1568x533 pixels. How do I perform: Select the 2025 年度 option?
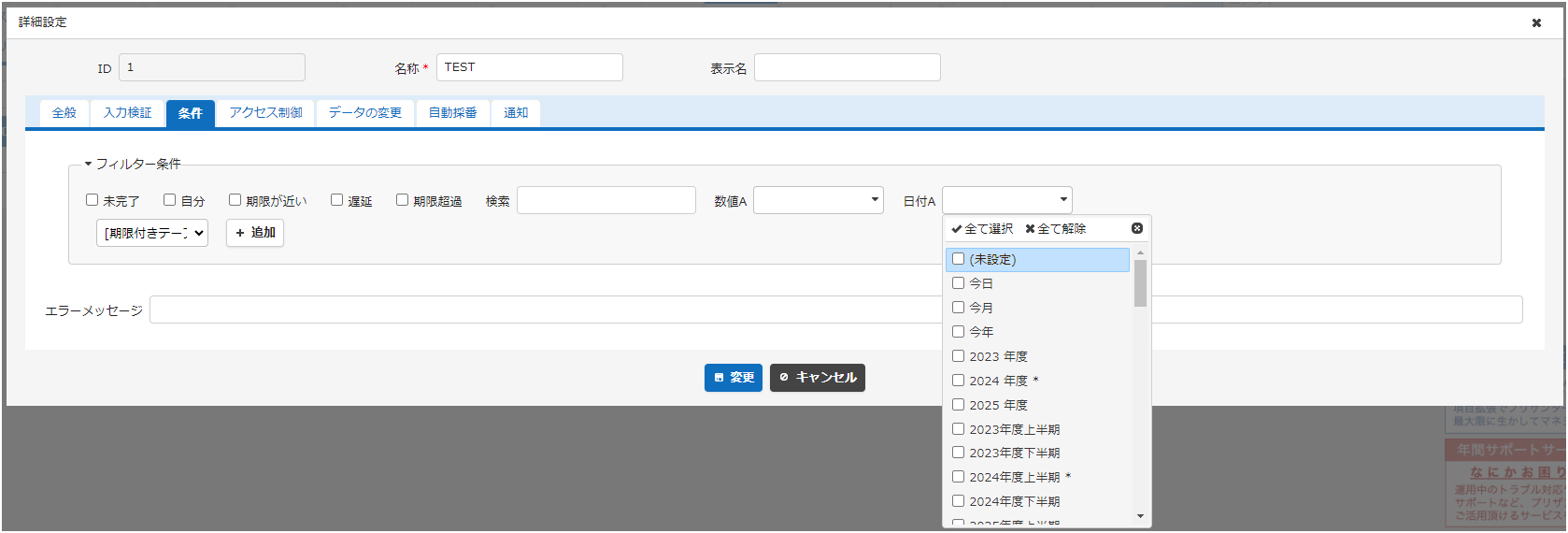coord(959,405)
